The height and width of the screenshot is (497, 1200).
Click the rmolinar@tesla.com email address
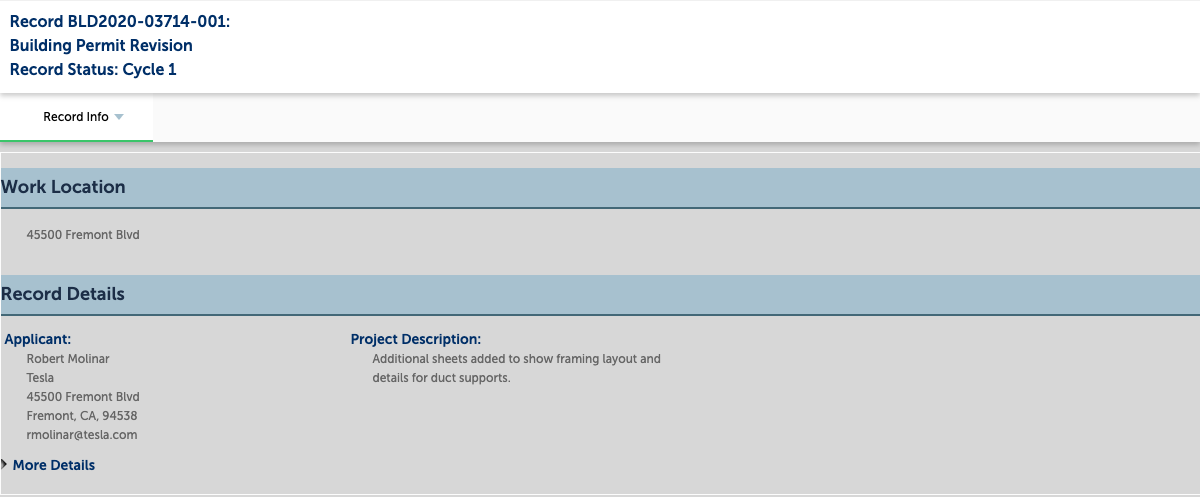pyautogui.click(x=82, y=435)
